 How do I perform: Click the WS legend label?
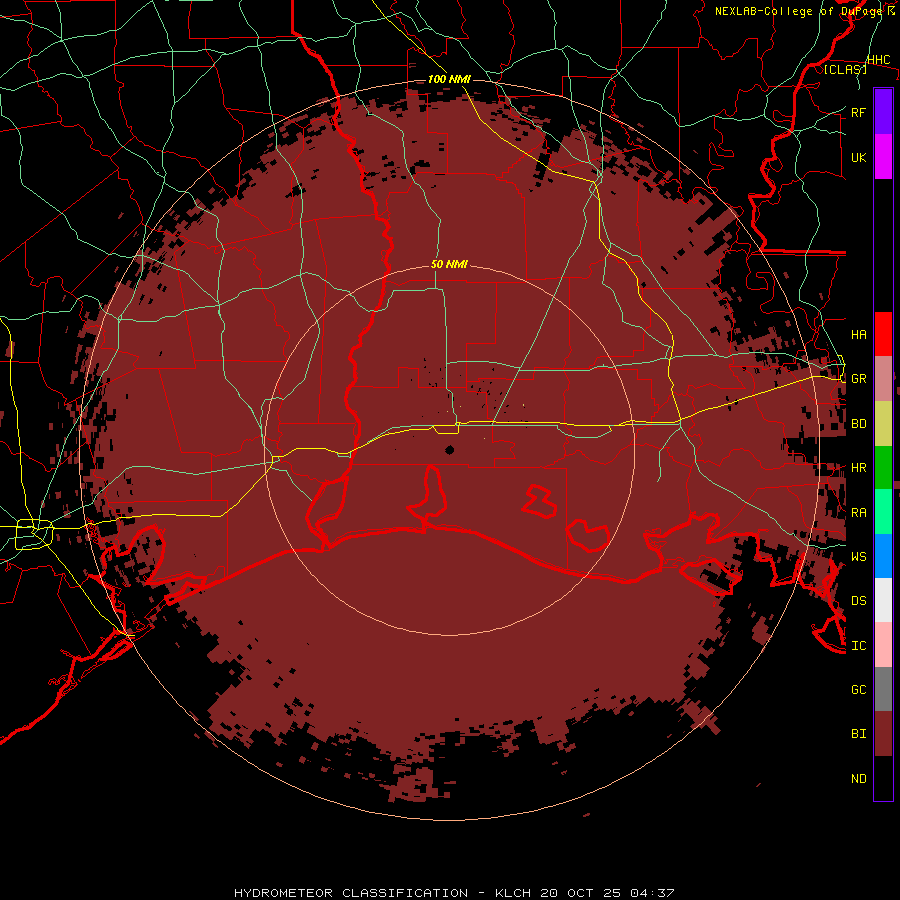click(858, 556)
